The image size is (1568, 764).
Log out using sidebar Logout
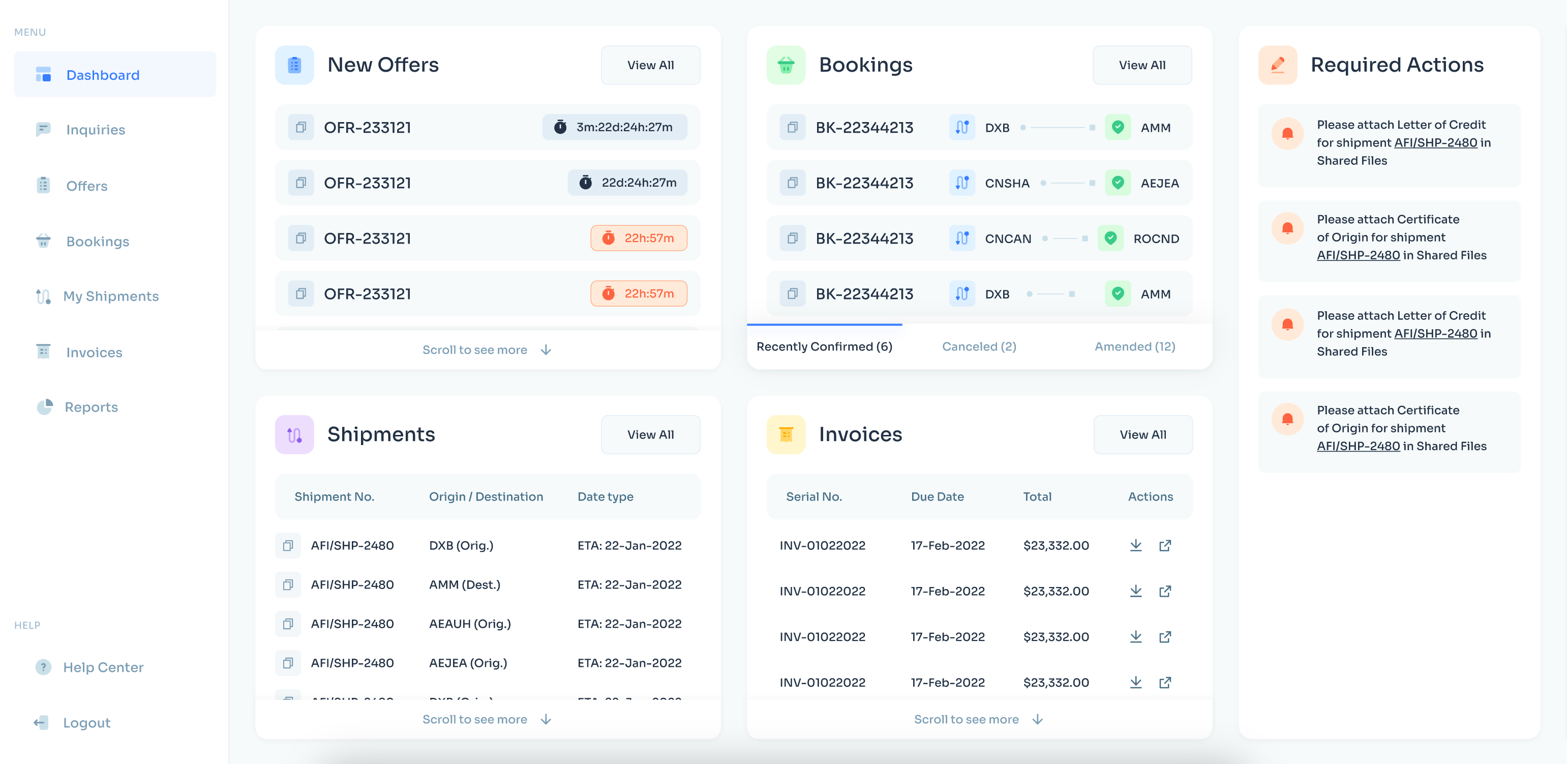click(86, 723)
